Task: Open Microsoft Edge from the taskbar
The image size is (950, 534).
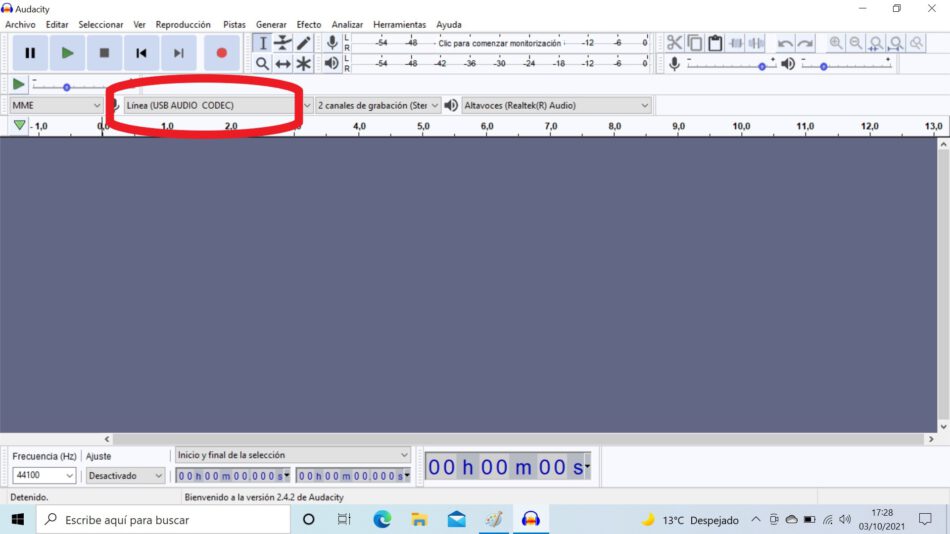Action: (x=382, y=519)
